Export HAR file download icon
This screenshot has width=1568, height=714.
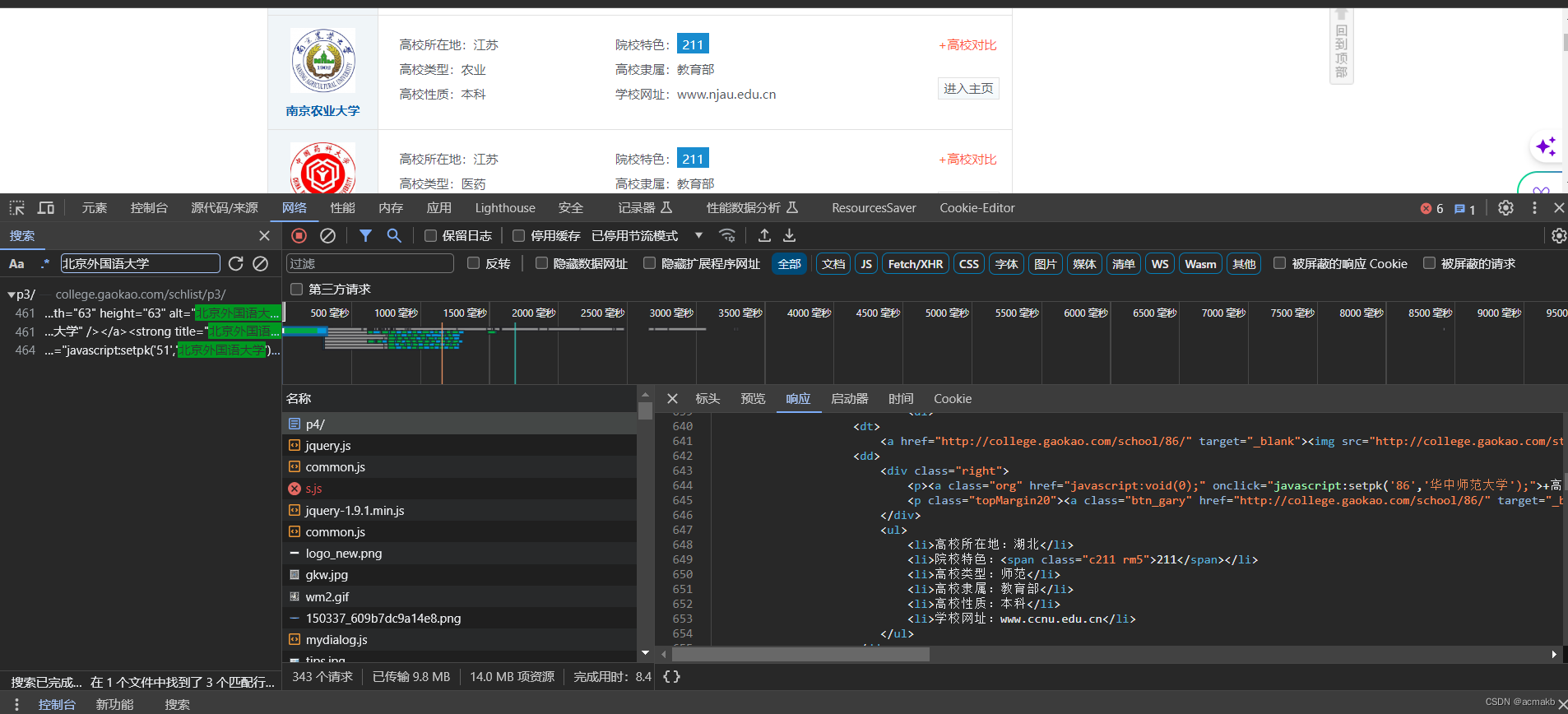point(789,236)
